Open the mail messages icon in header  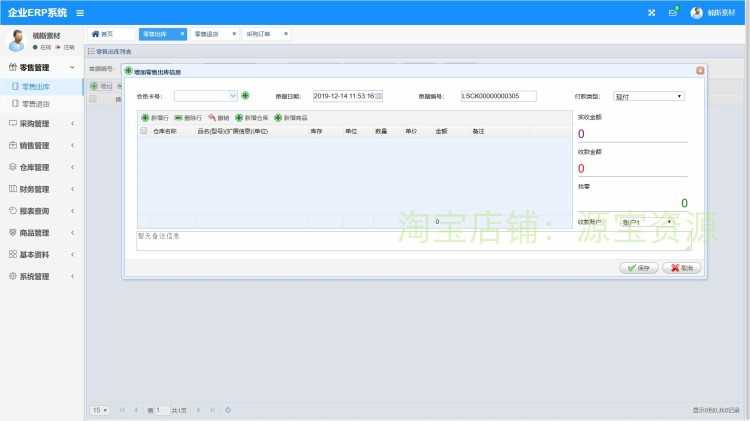(x=673, y=12)
